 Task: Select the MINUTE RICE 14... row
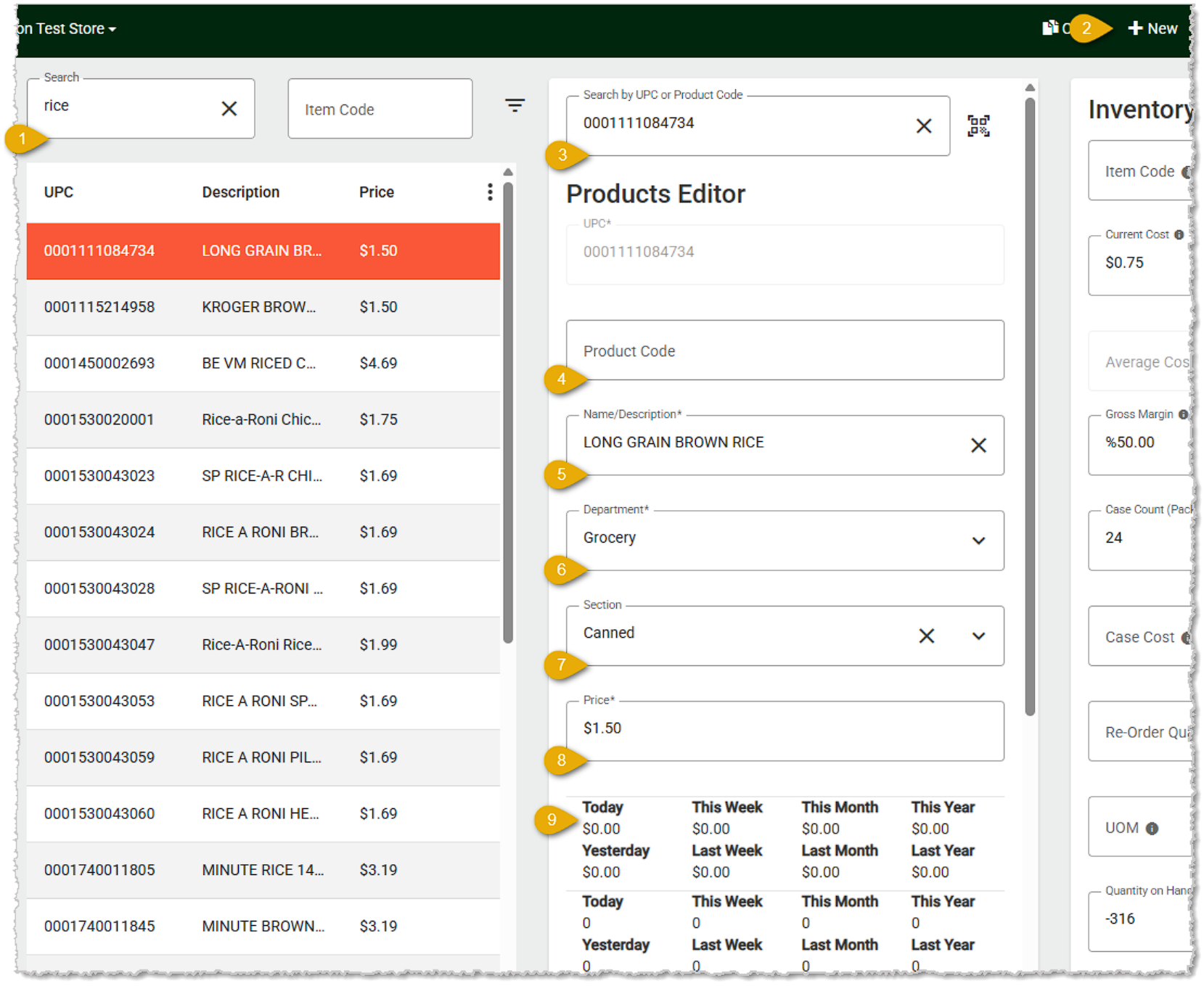pyautogui.click(x=263, y=870)
